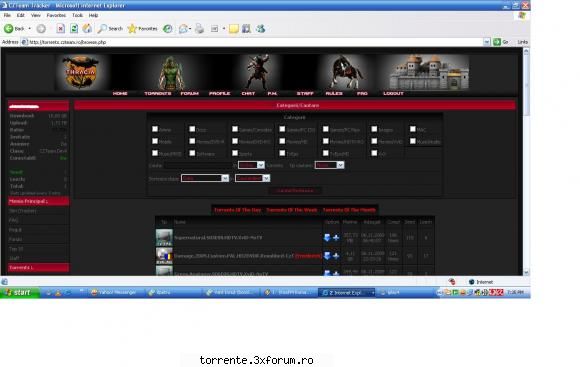Click the Mail toolbar icon
This screenshot has width=580, height=367.
(x=183, y=28)
